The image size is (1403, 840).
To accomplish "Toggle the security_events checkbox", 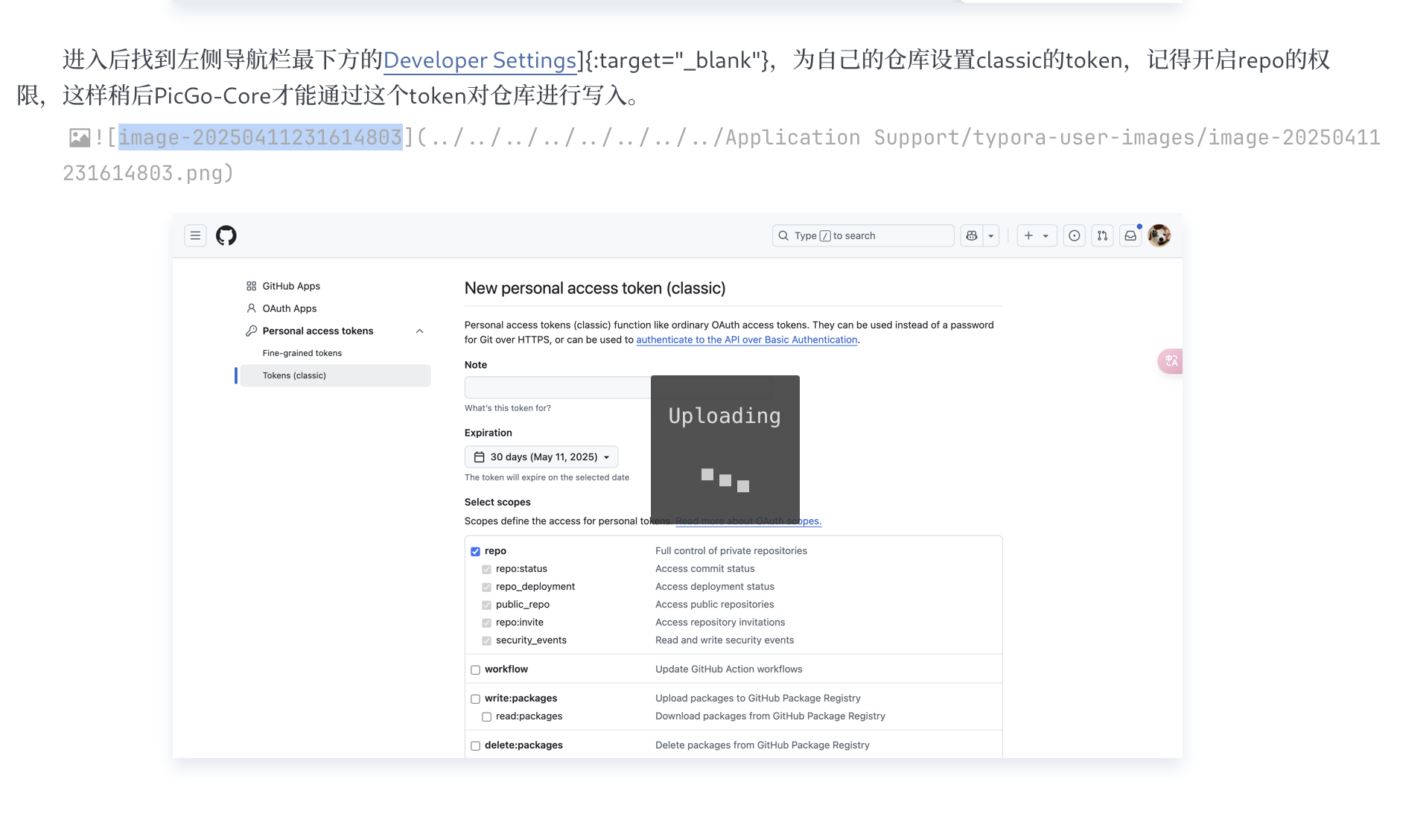I will click(486, 641).
